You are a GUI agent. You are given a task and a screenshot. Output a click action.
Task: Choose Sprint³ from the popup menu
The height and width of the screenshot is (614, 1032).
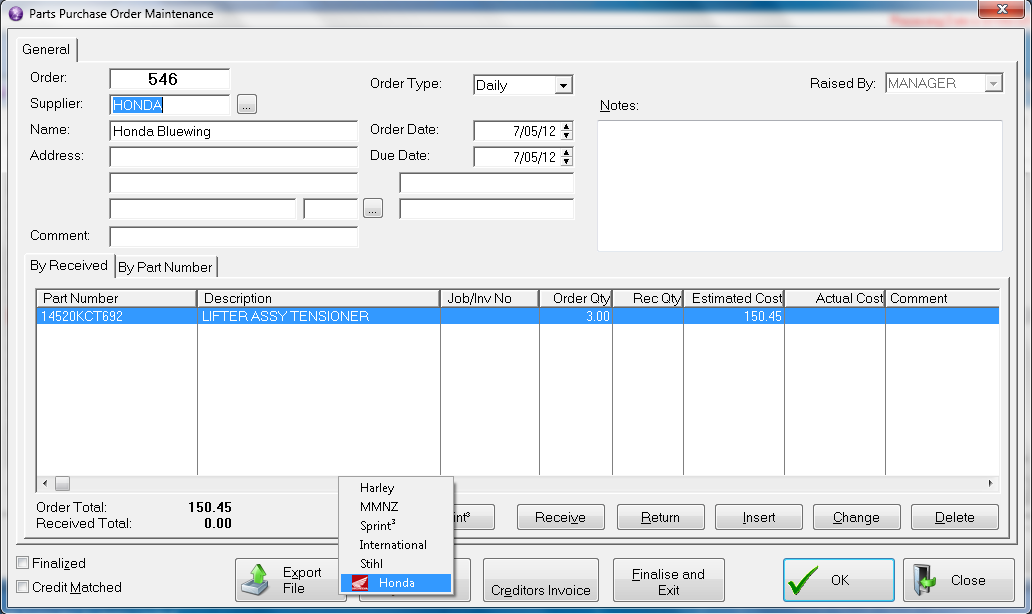(396, 526)
